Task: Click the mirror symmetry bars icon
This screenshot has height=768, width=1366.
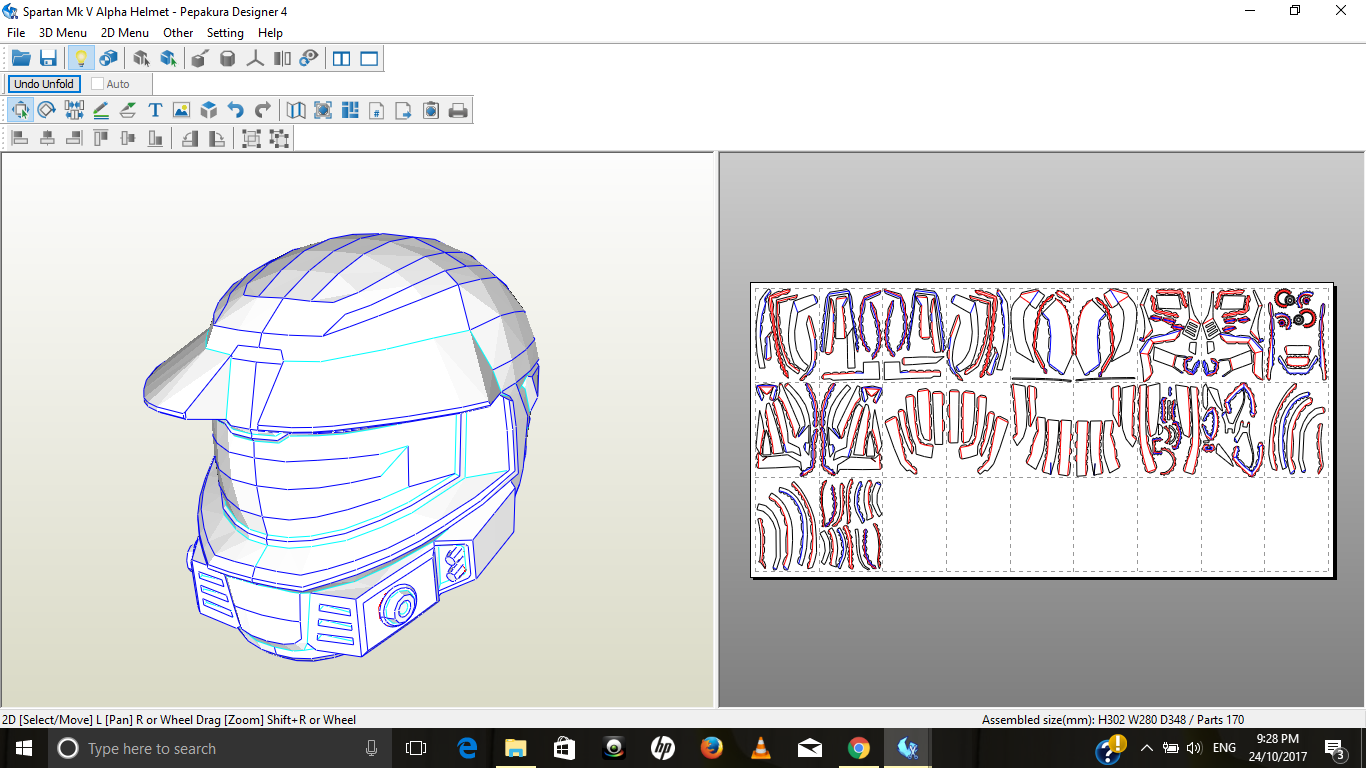Action: click(x=283, y=59)
